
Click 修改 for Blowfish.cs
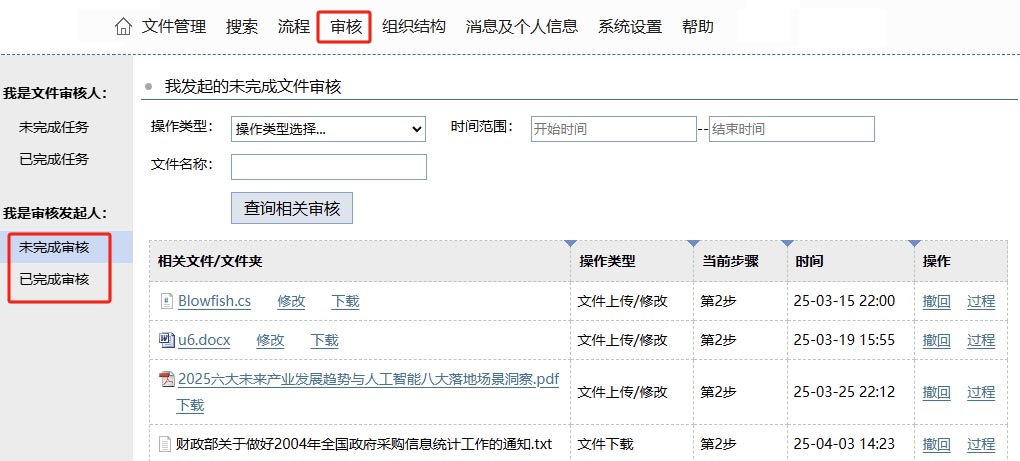(291, 302)
